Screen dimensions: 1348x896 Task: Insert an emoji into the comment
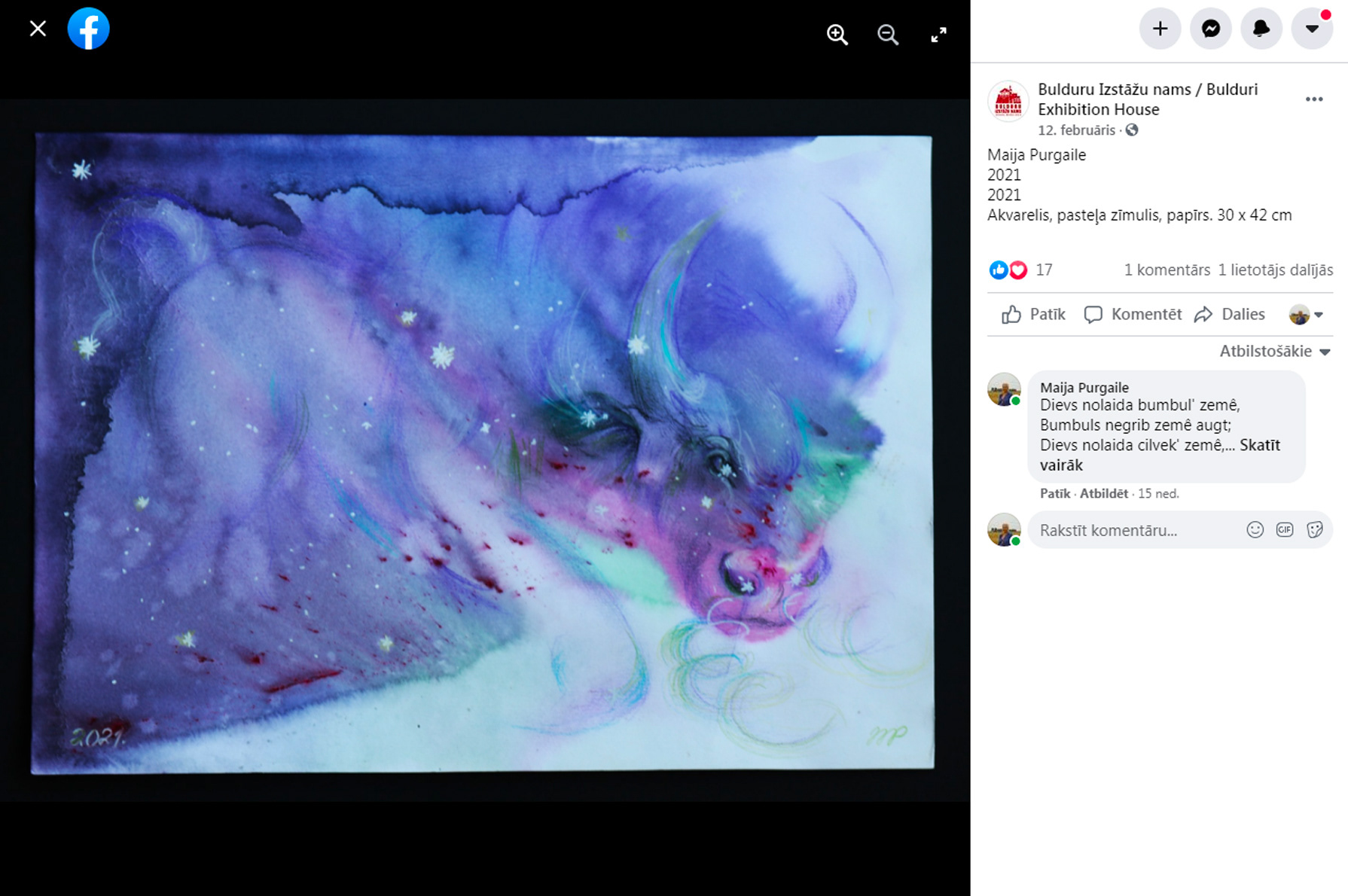(1255, 530)
